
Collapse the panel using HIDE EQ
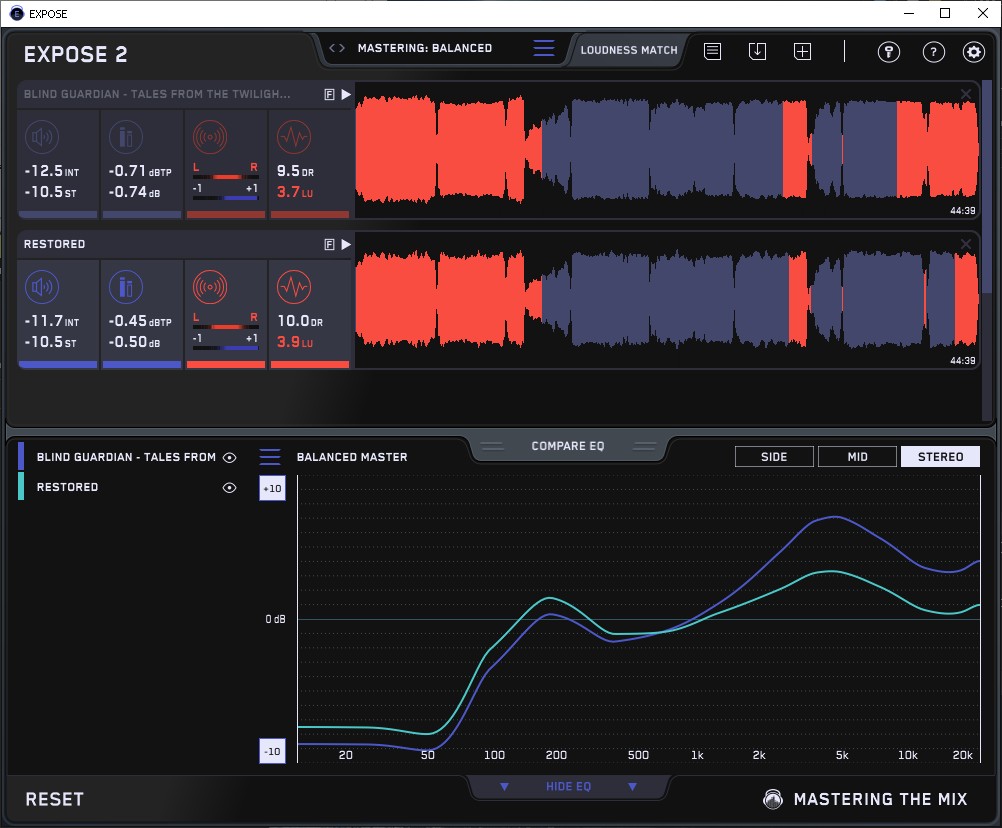click(568, 786)
